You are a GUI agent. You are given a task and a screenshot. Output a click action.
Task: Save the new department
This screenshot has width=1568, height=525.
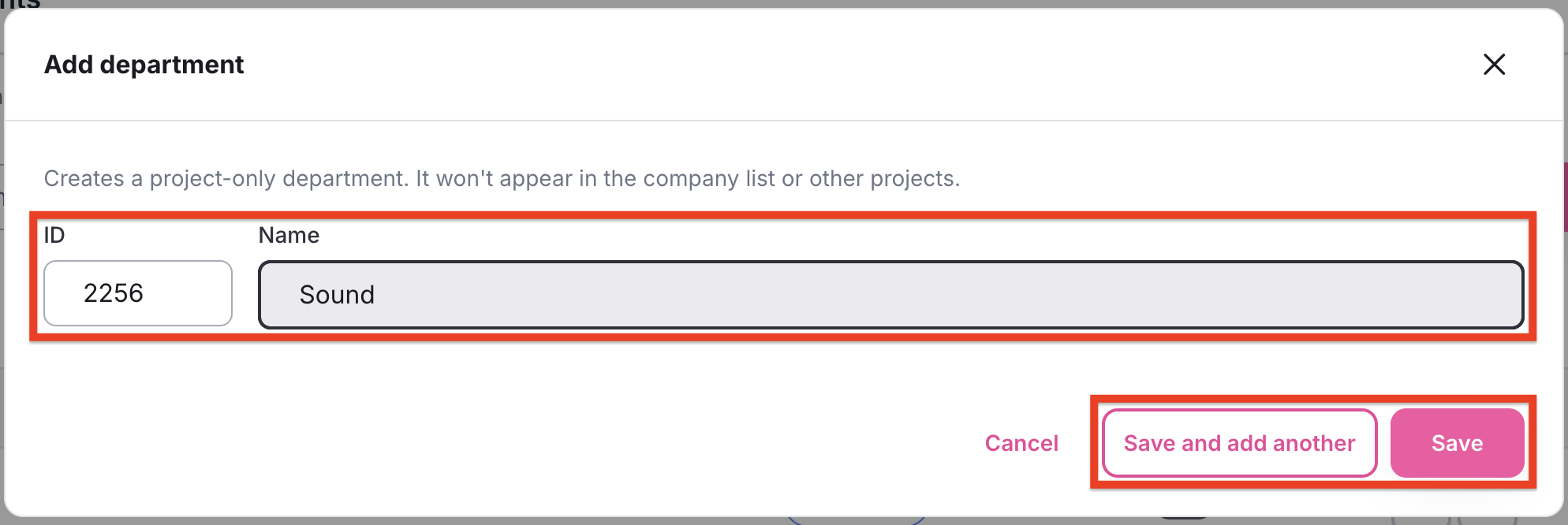coord(1457,443)
